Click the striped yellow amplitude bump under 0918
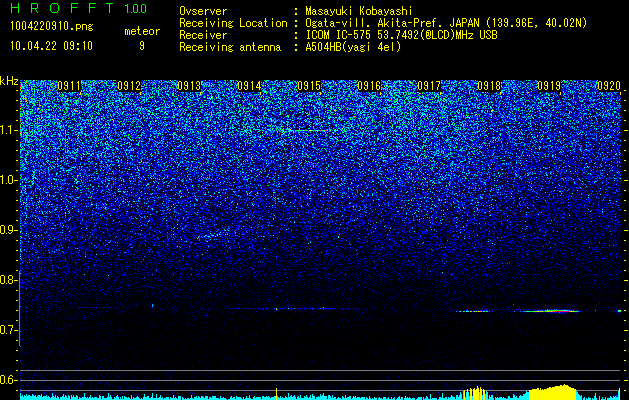629x400 pixels. point(476,393)
